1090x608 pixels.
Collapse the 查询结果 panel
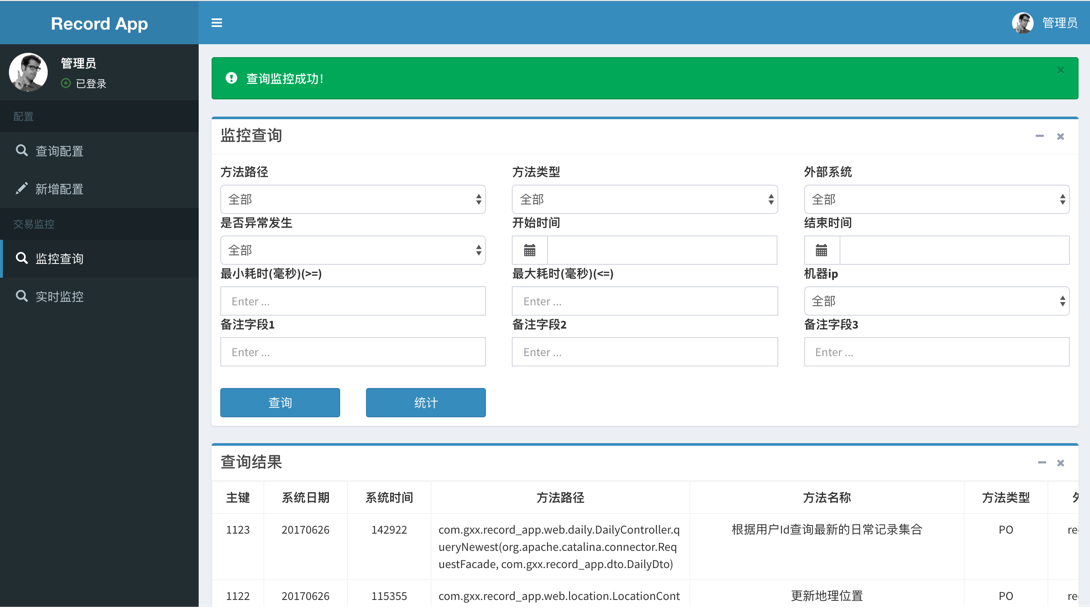coord(1041,463)
